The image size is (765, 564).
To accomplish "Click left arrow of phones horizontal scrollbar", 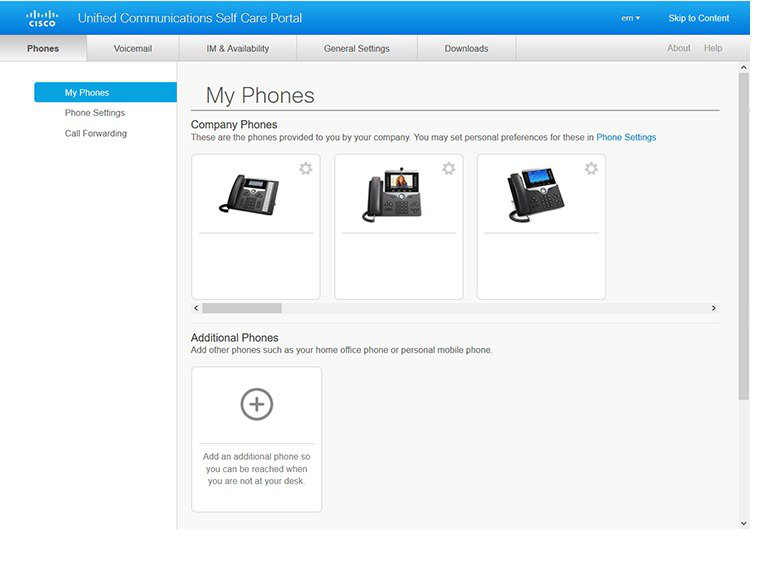I will point(196,308).
